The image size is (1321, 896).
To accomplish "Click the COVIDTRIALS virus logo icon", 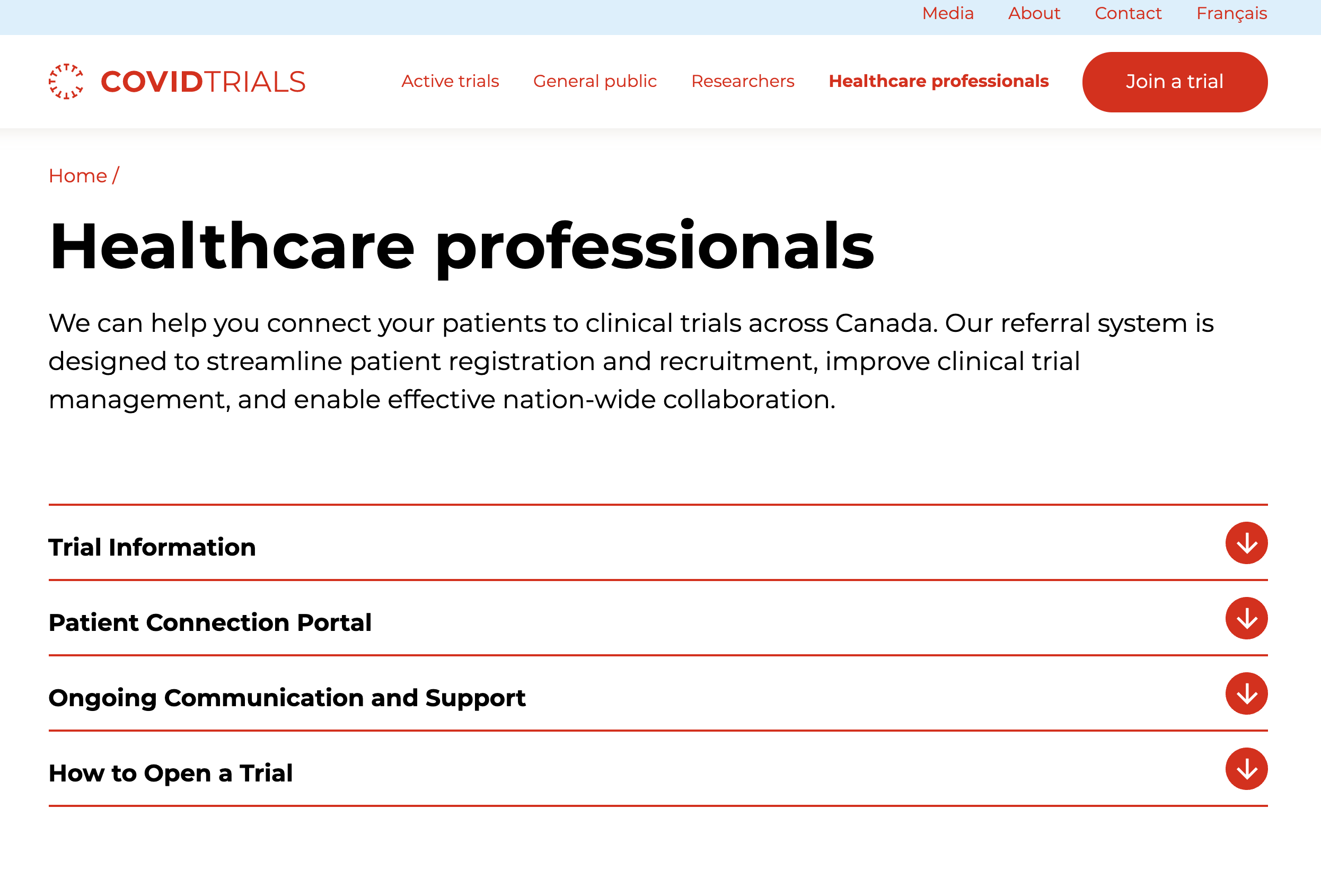I will 66,81.
